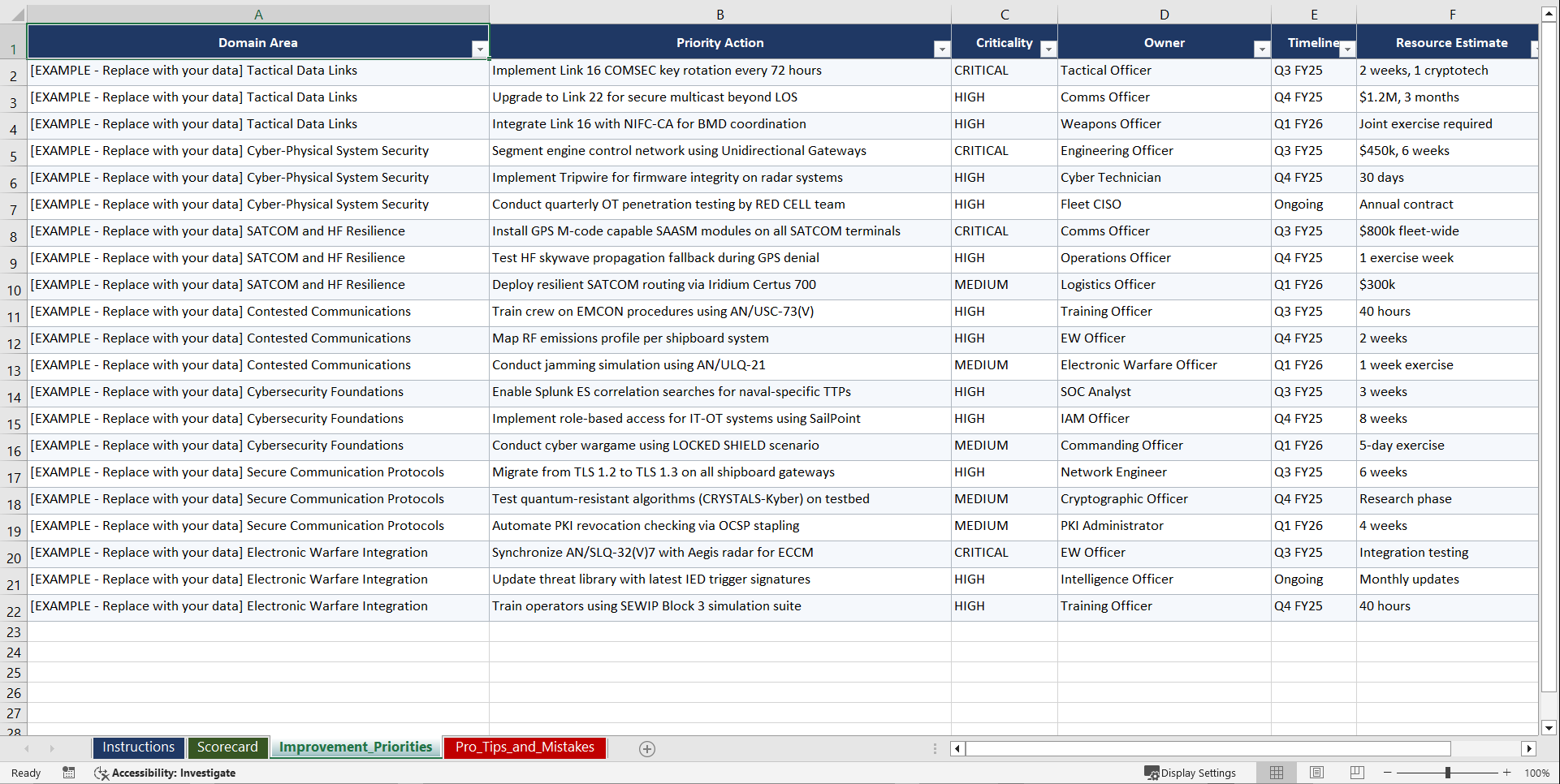
Task: Open the Criticality column filter dropdown
Action: [1048, 50]
